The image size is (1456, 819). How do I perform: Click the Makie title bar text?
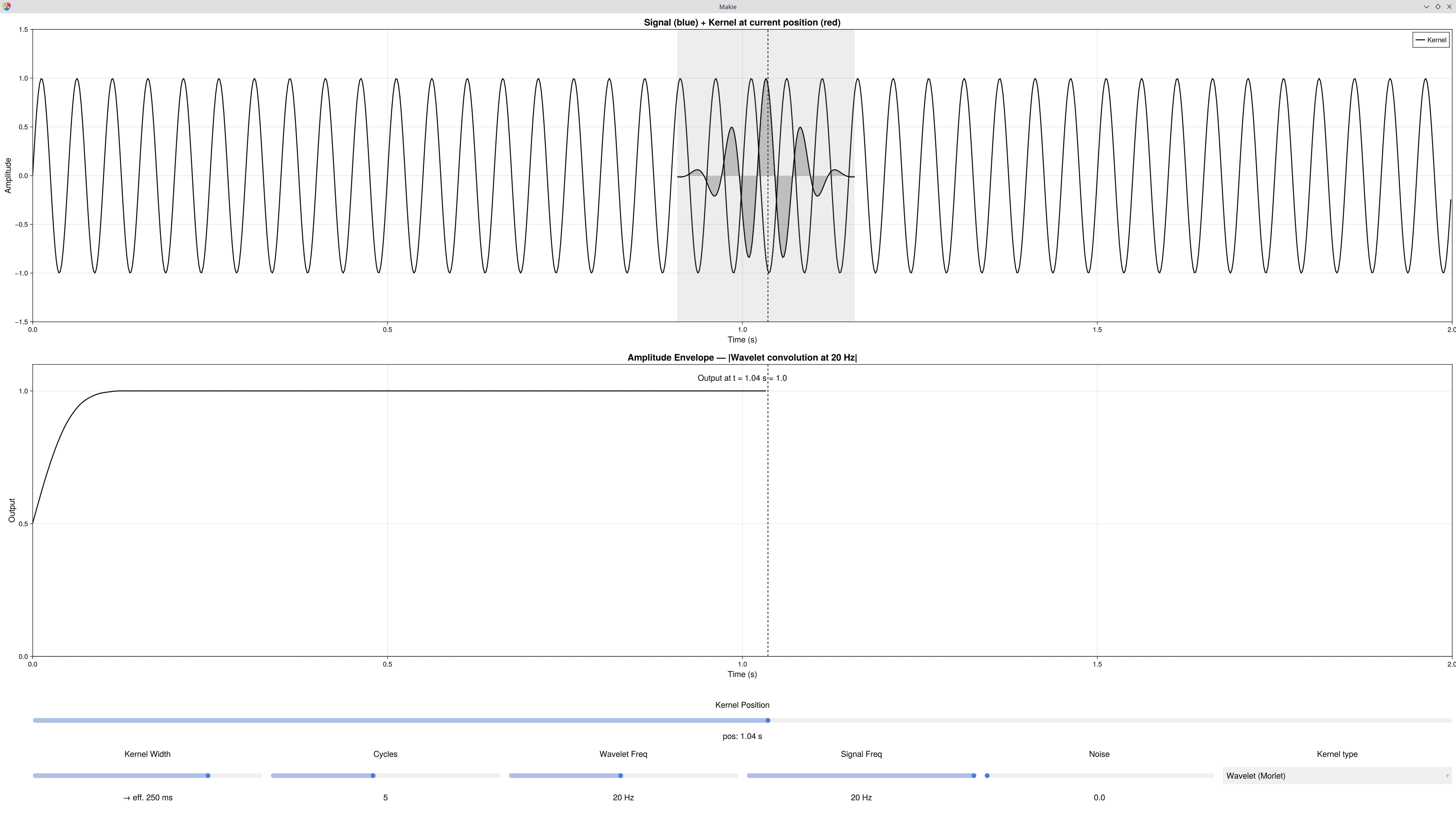tap(728, 7)
